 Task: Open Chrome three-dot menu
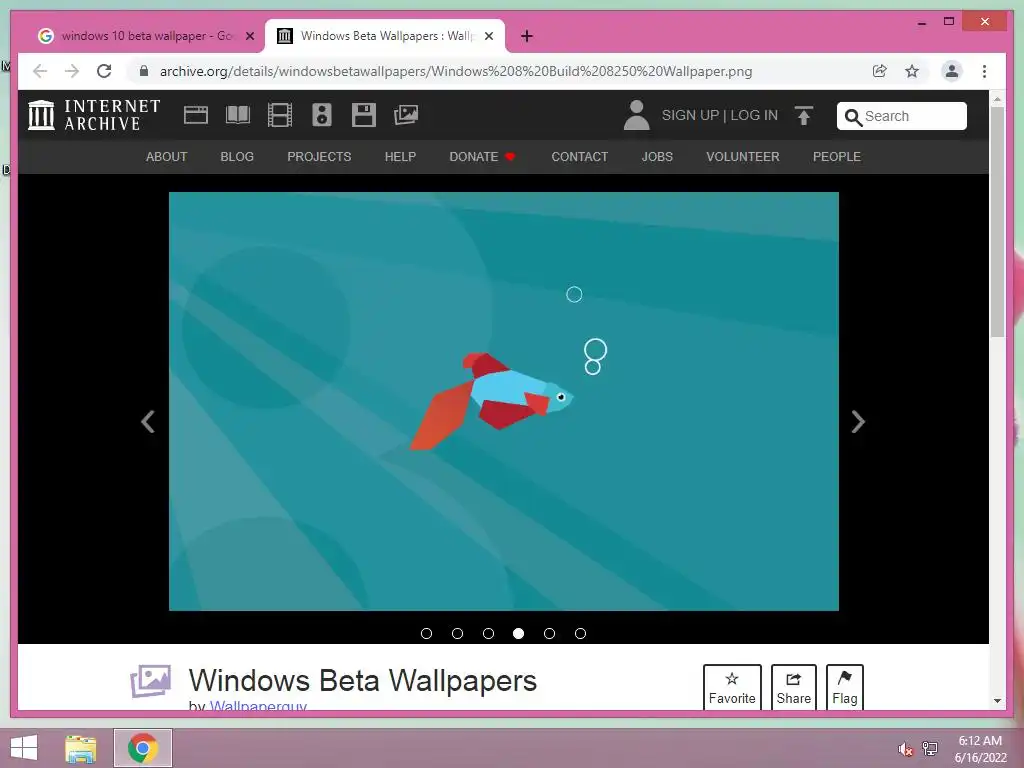984,71
